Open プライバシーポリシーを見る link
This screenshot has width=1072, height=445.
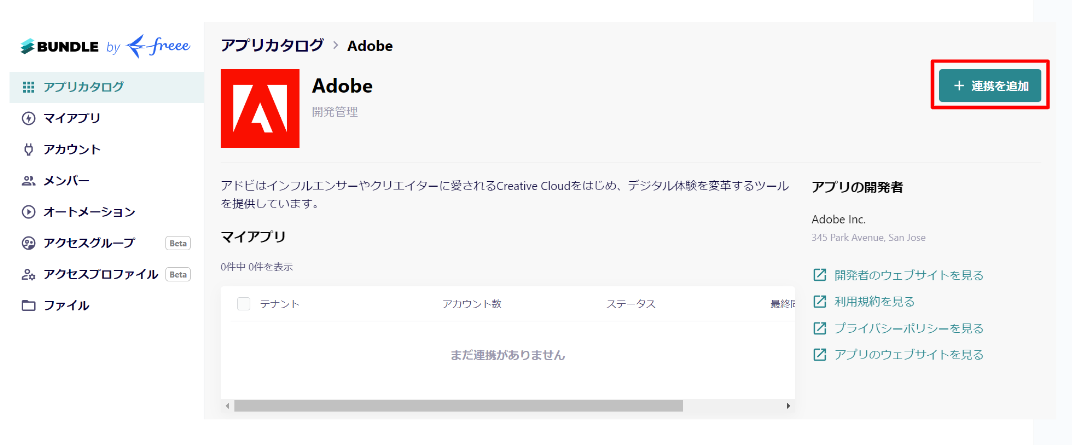(x=909, y=328)
